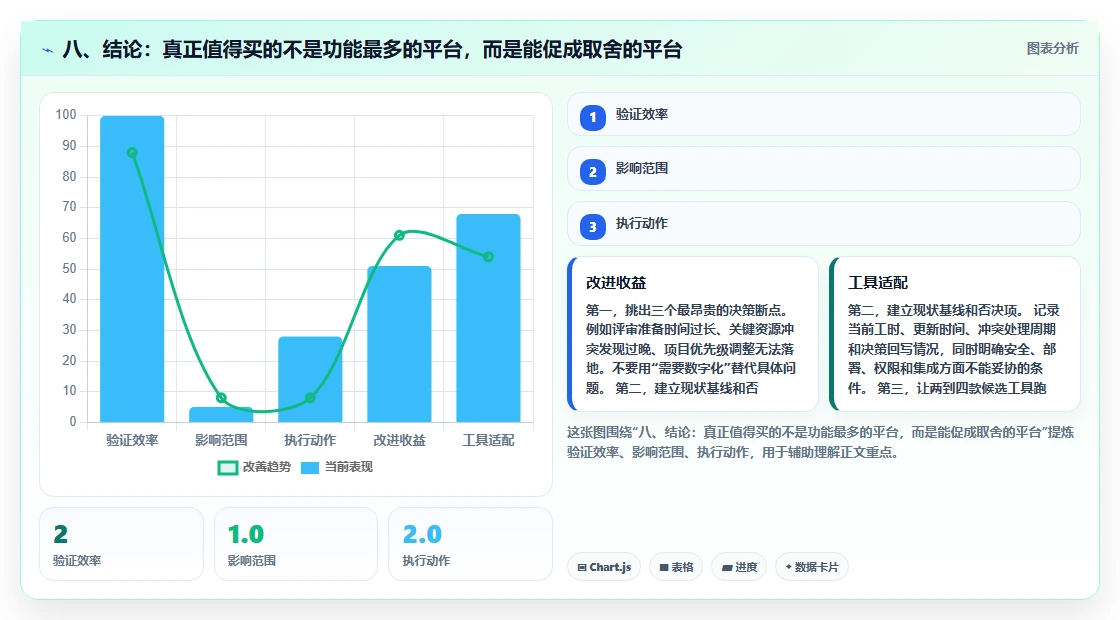The image size is (1120, 620).
Task: Click the y-axis value 50
Action: (x=69, y=269)
